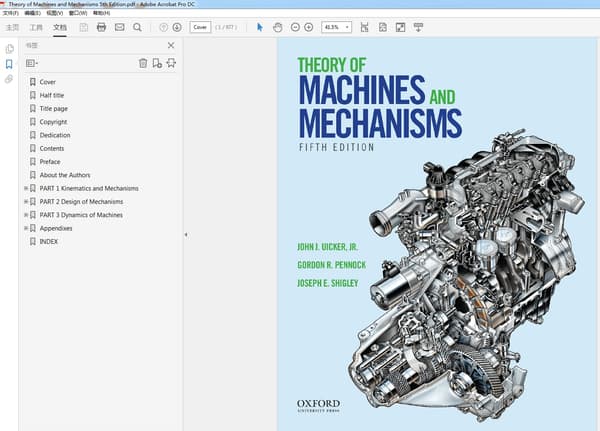The width and height of the screenshot is (600, 431).
Task: Select PART 3 Dynamics of Machines bookmark
Action: point(81,215)
